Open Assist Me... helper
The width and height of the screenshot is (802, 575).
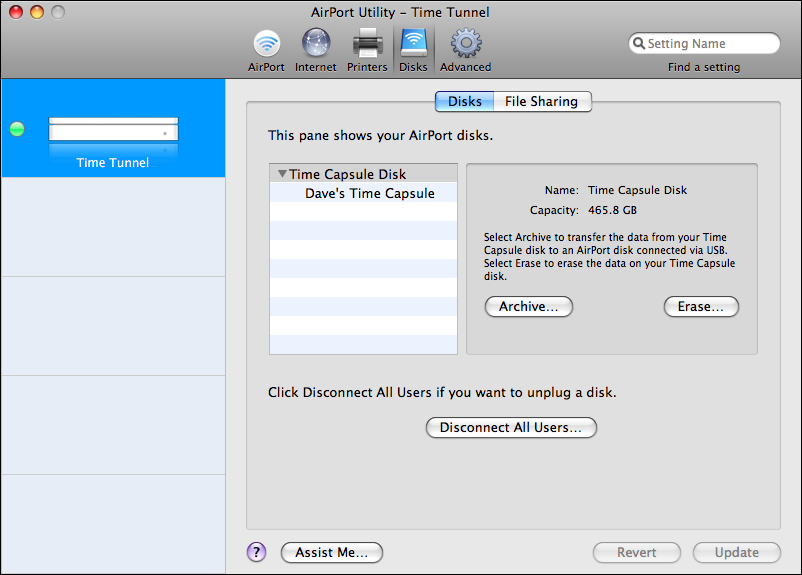pos(331,552)
